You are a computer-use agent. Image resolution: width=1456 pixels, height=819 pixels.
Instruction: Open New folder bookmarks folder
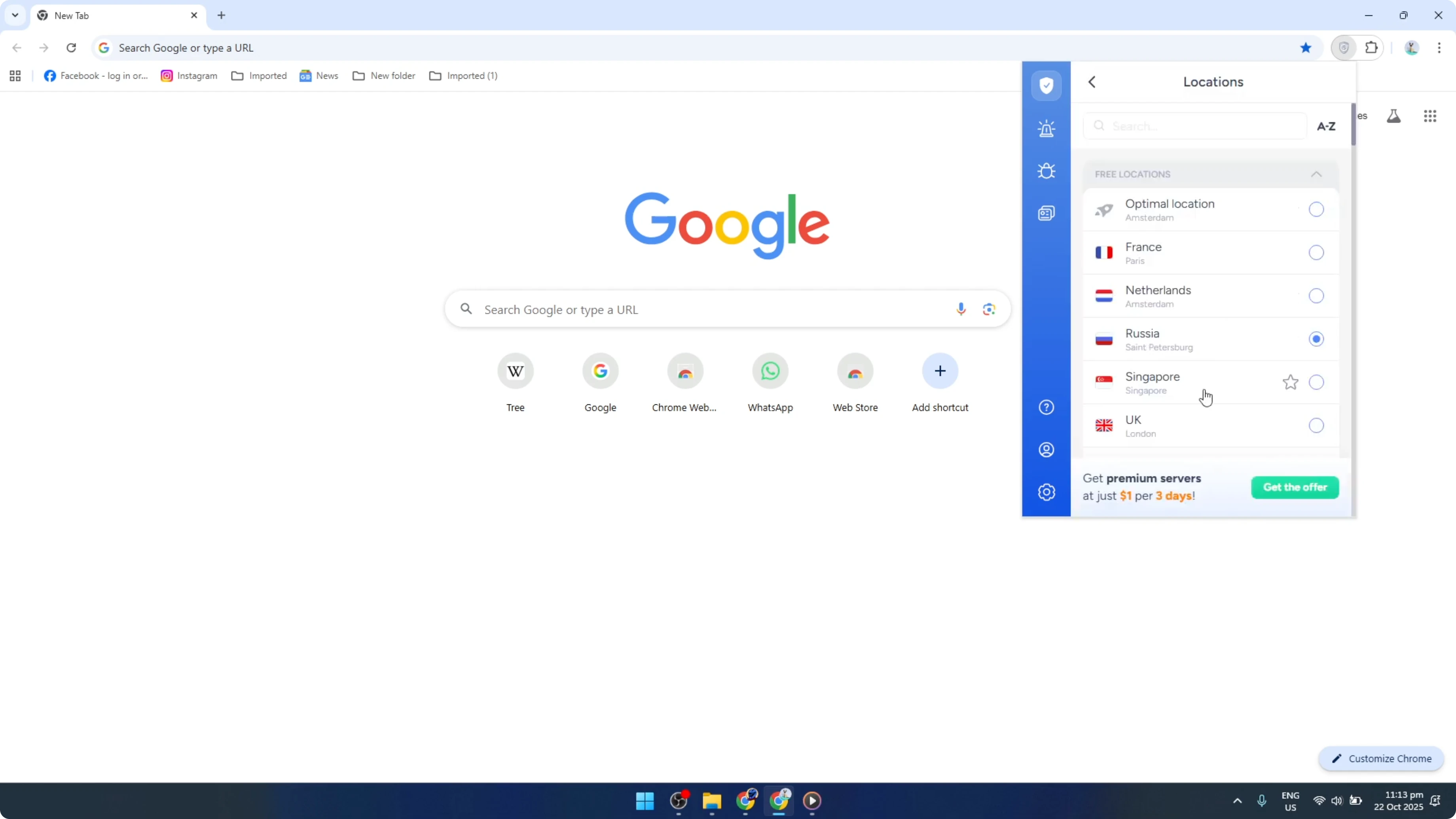[x=384, y=76]
